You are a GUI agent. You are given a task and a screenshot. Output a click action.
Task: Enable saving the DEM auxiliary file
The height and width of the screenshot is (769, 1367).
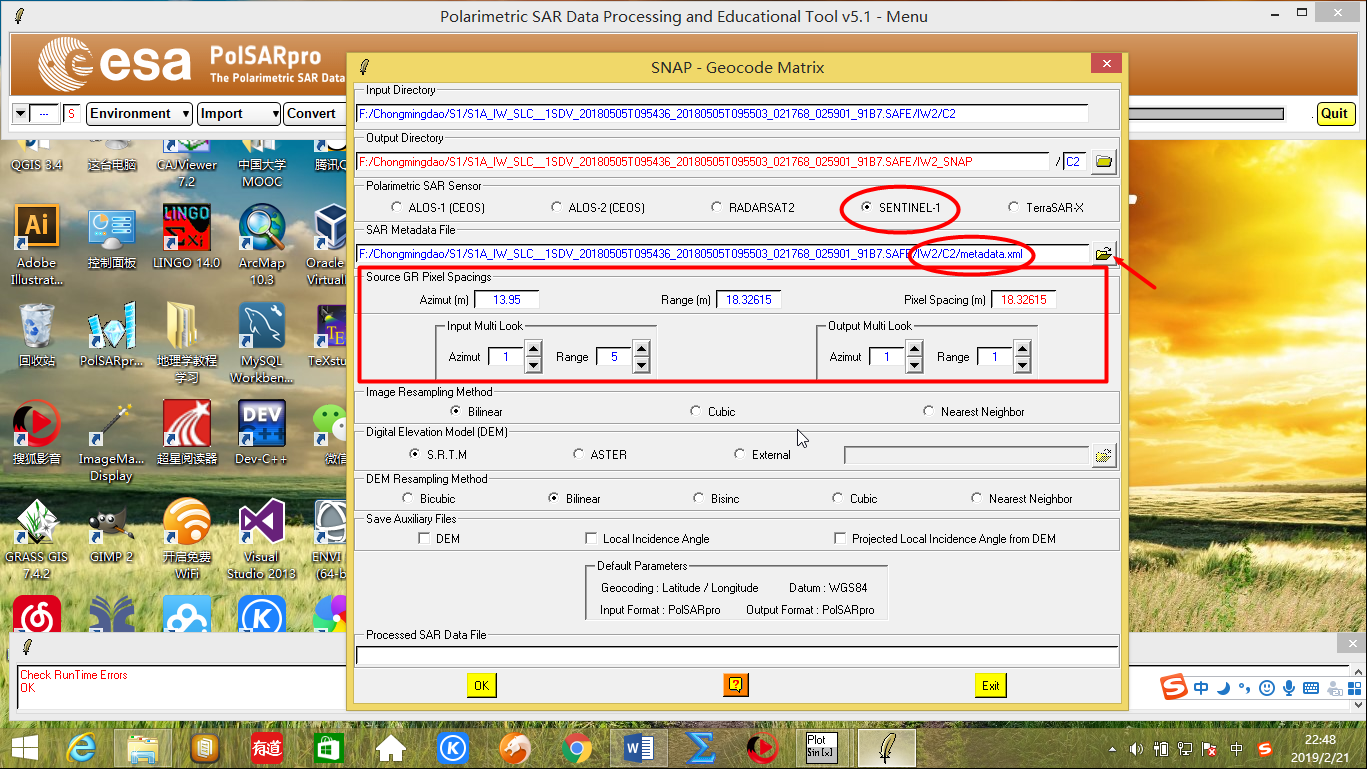[424, 538]
